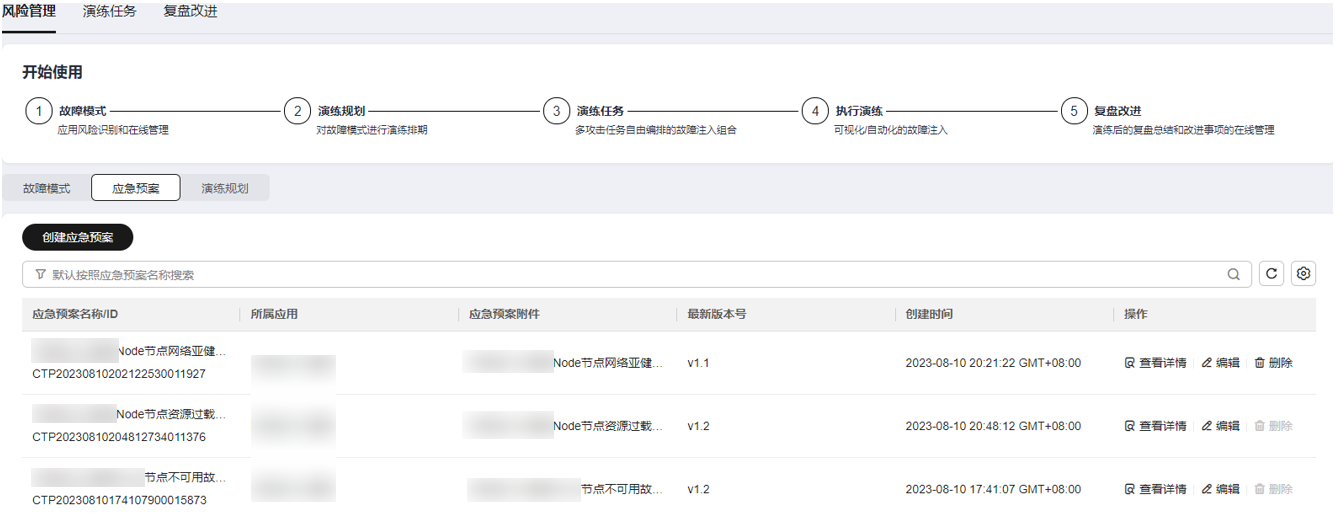Viewport: 1335px width, 522px height.
Task: Click the 创建应急预案 button
Action: click(x=78, y=237)
